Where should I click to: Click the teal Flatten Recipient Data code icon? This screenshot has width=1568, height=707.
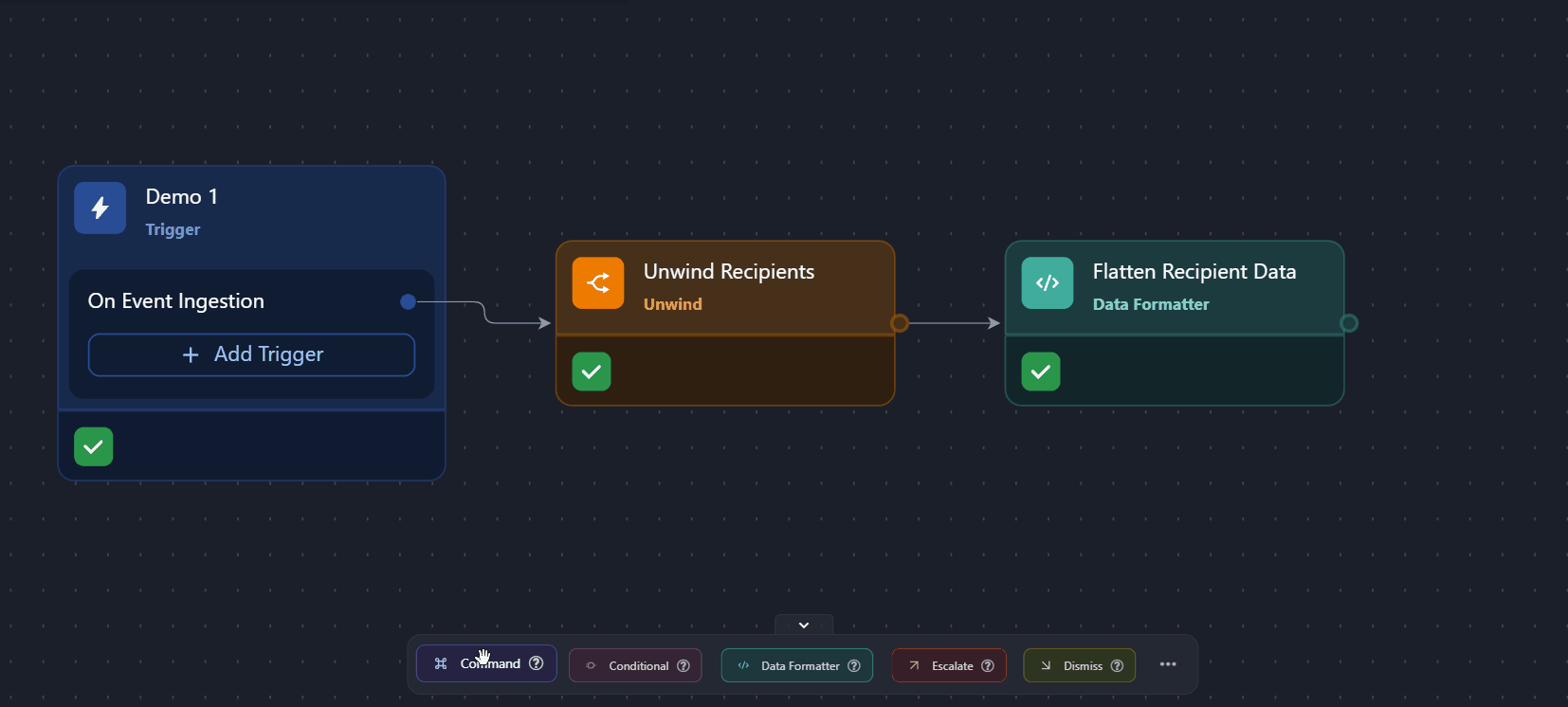click(1047, 282)
